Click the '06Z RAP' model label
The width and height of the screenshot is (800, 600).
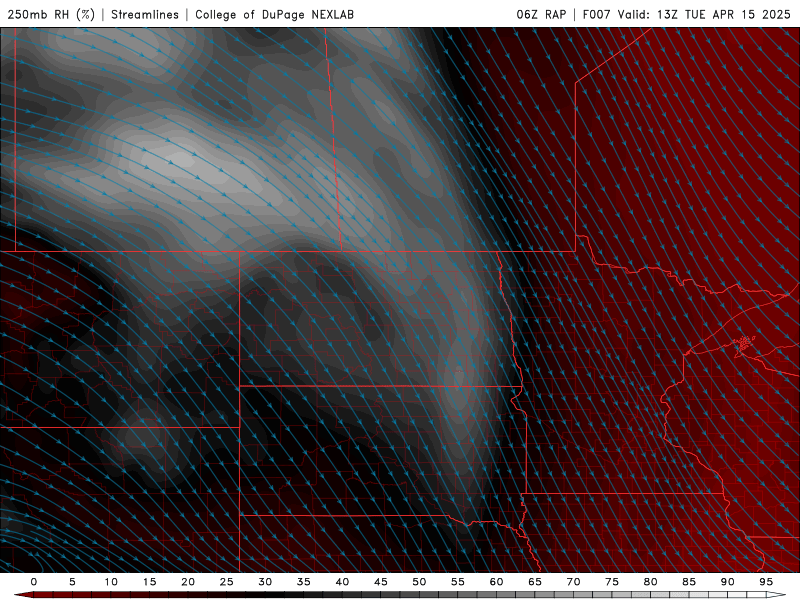[541, 14]
